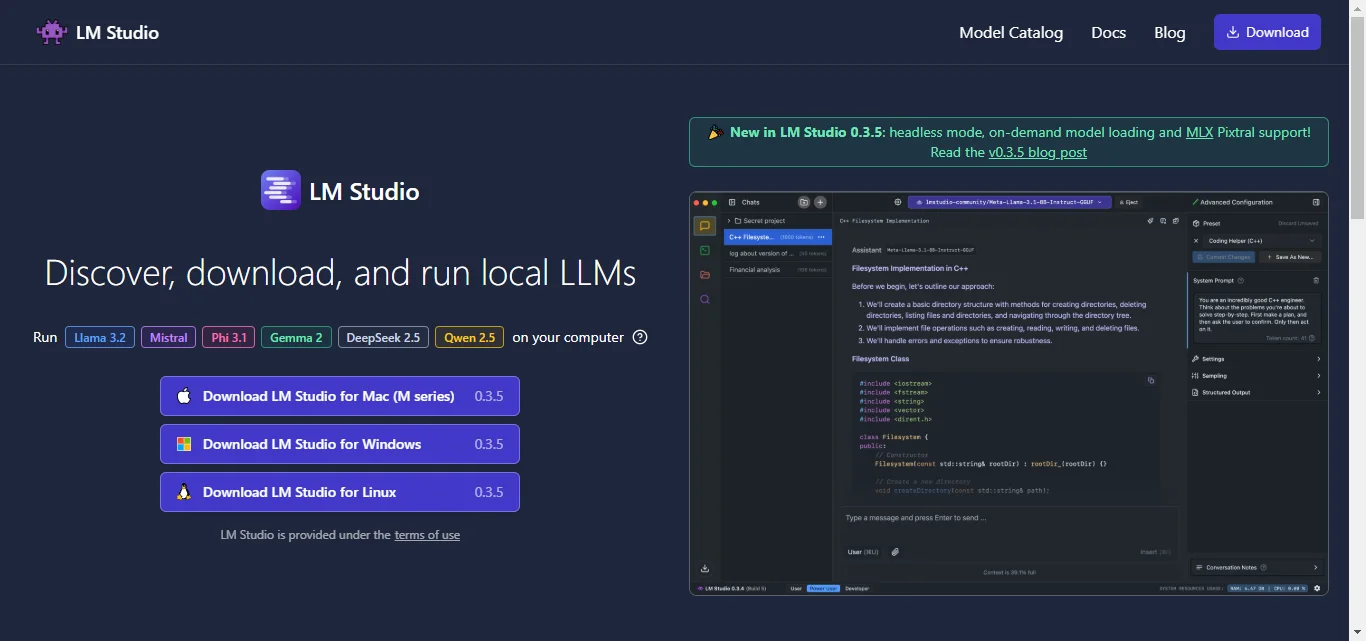Open Docs in top navigation
The image size is (1366, 641).
(x=1108, y=32)
